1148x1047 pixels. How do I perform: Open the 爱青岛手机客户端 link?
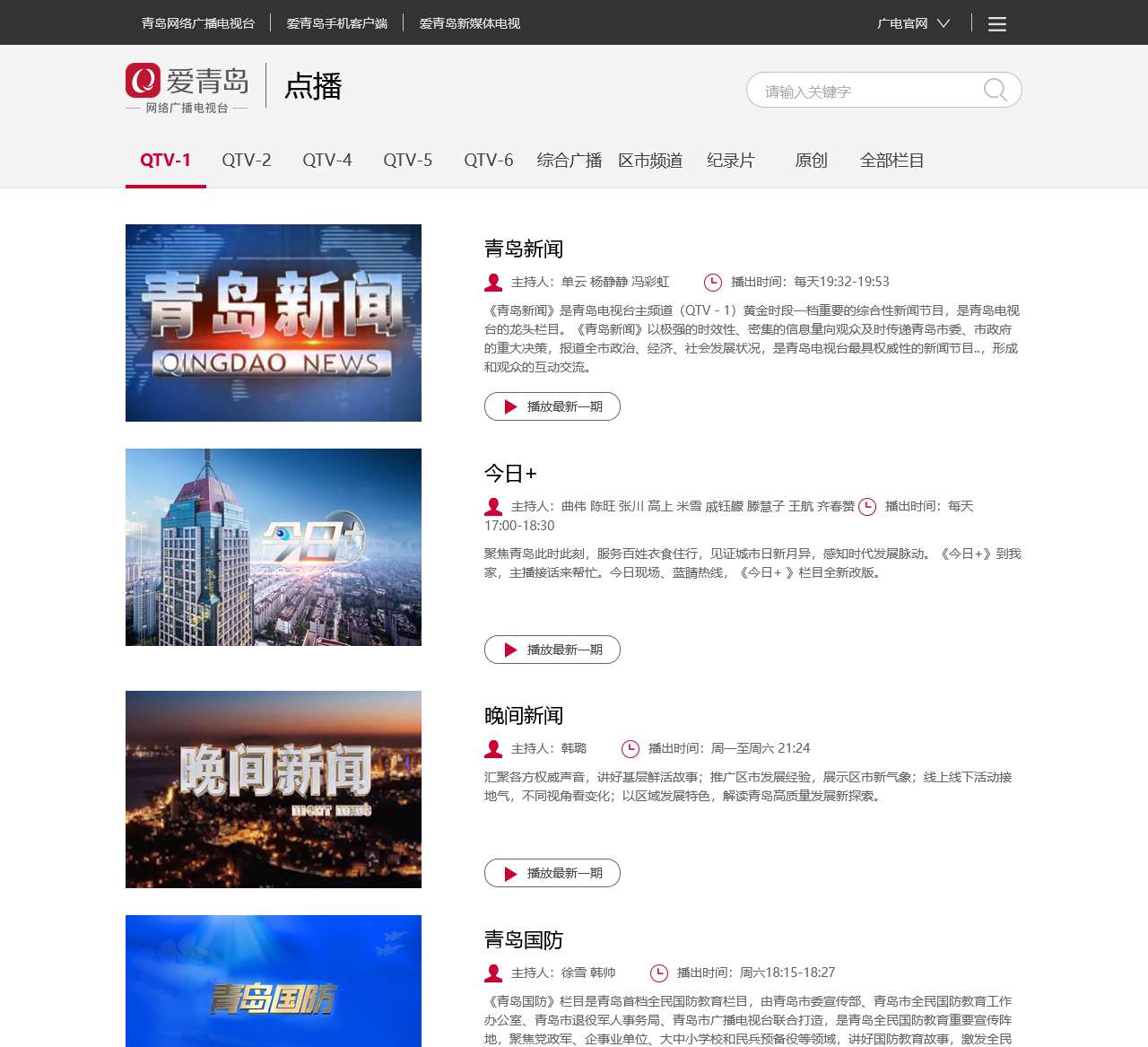point(337,23)
